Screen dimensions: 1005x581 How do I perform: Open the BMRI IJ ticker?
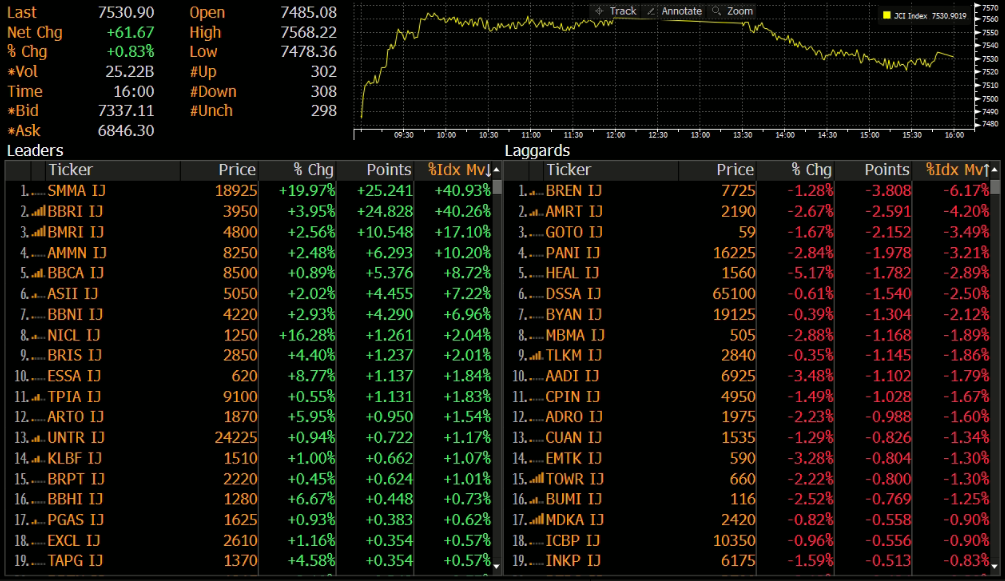76,232
